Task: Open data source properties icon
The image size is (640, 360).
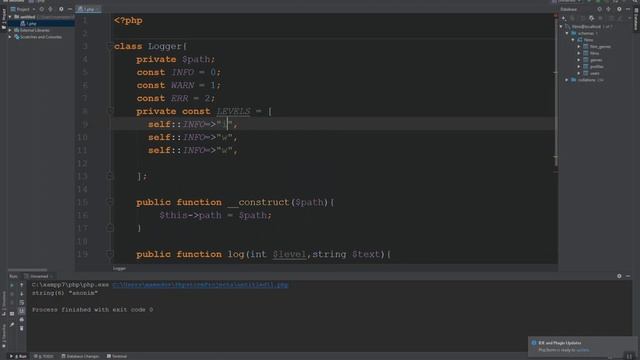Action: pyautogui.click(x=591, y=18)
